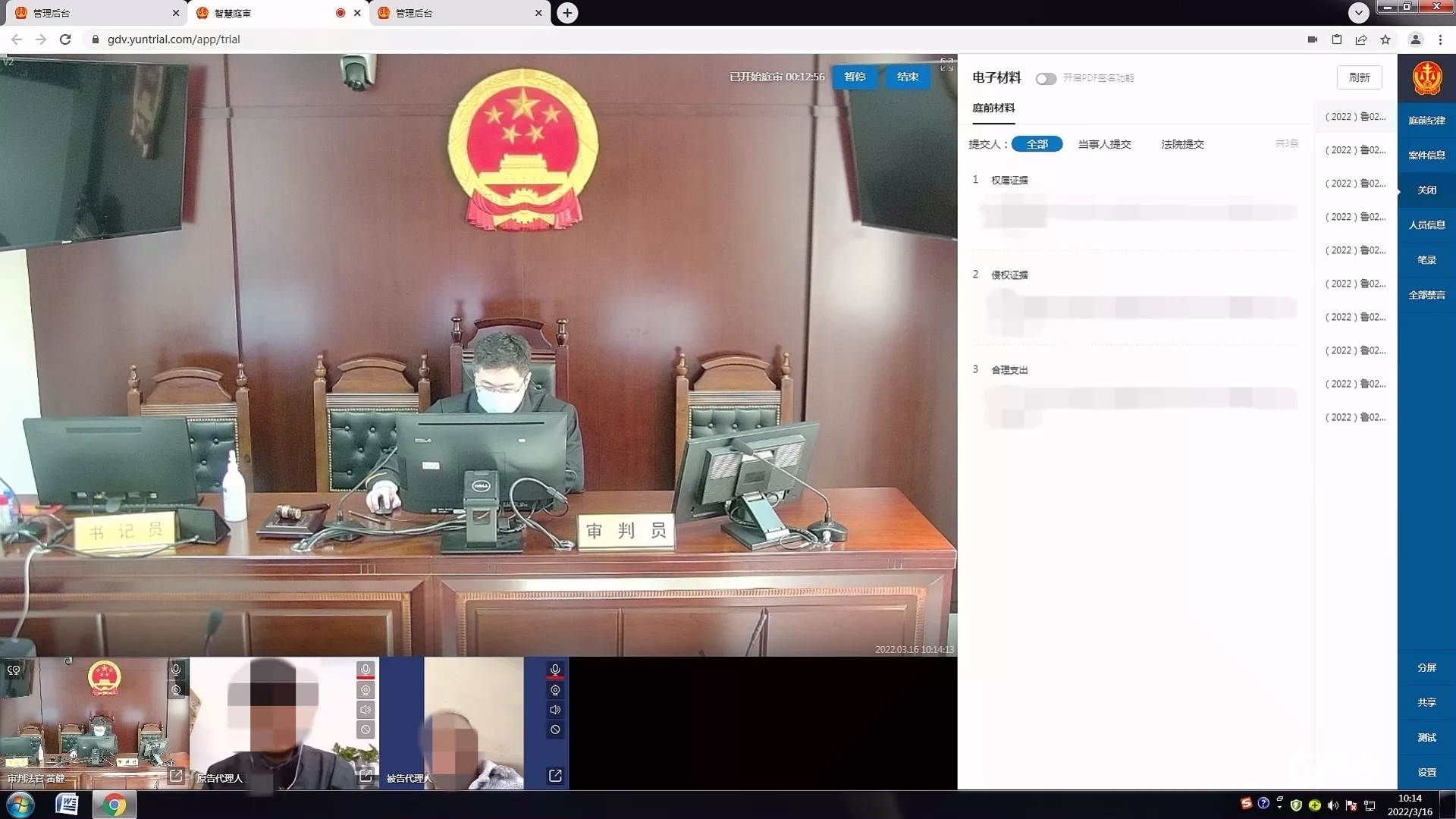Pop out the judge's video thumbnail
This screenshot has width=1456, height=819.
[176, 776]
